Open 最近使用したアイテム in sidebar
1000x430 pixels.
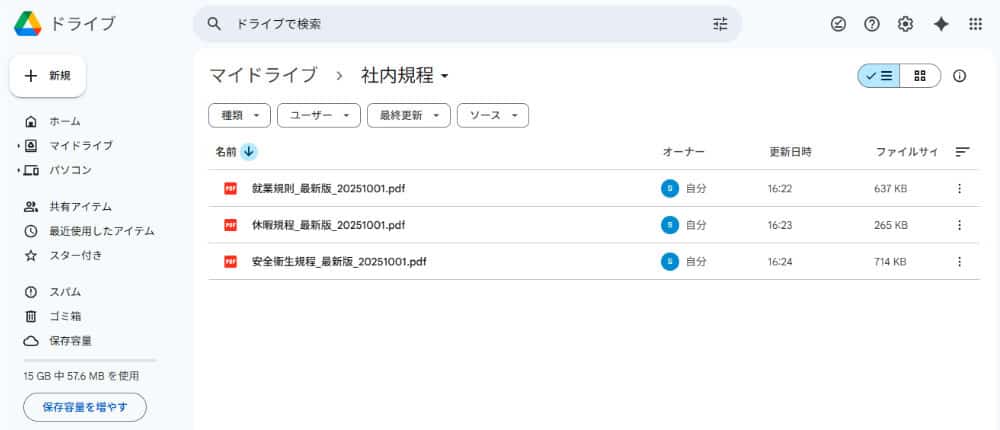coord(102,231)
